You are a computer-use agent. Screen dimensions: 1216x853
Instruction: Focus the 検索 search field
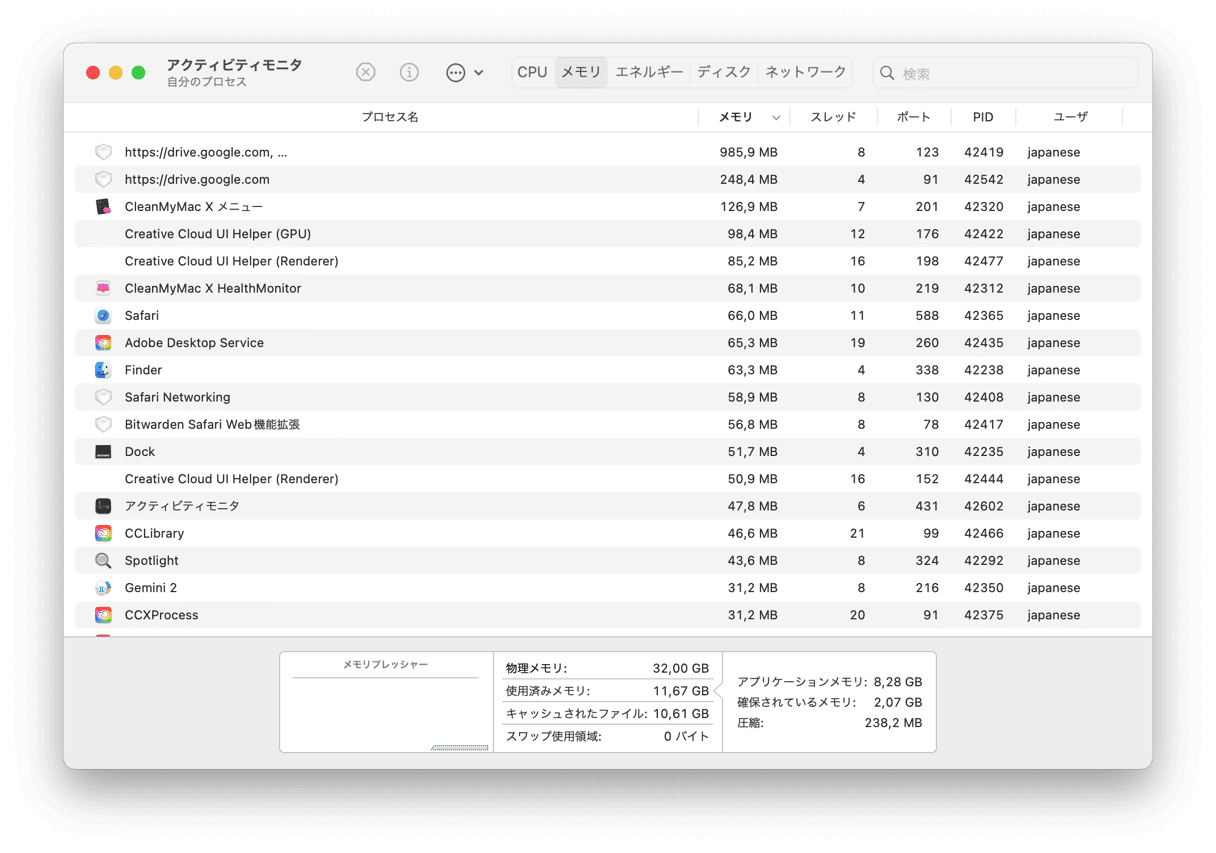[1005, 73]
